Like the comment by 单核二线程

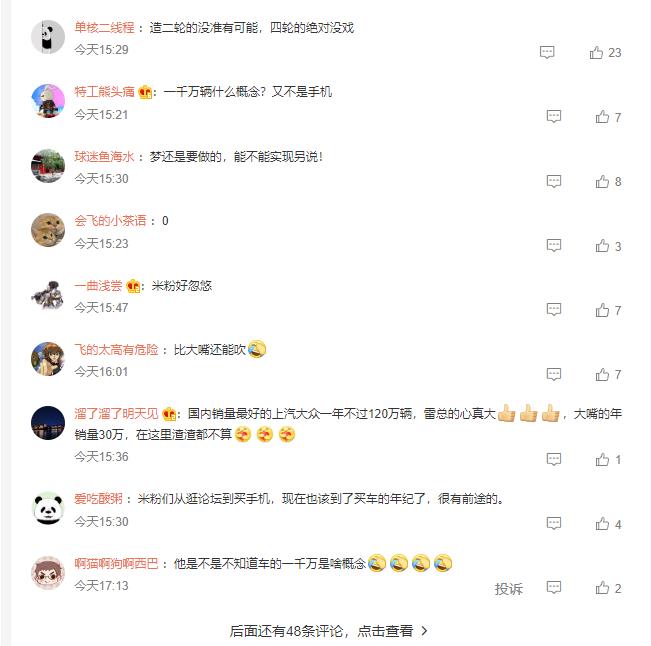point(605,53)
